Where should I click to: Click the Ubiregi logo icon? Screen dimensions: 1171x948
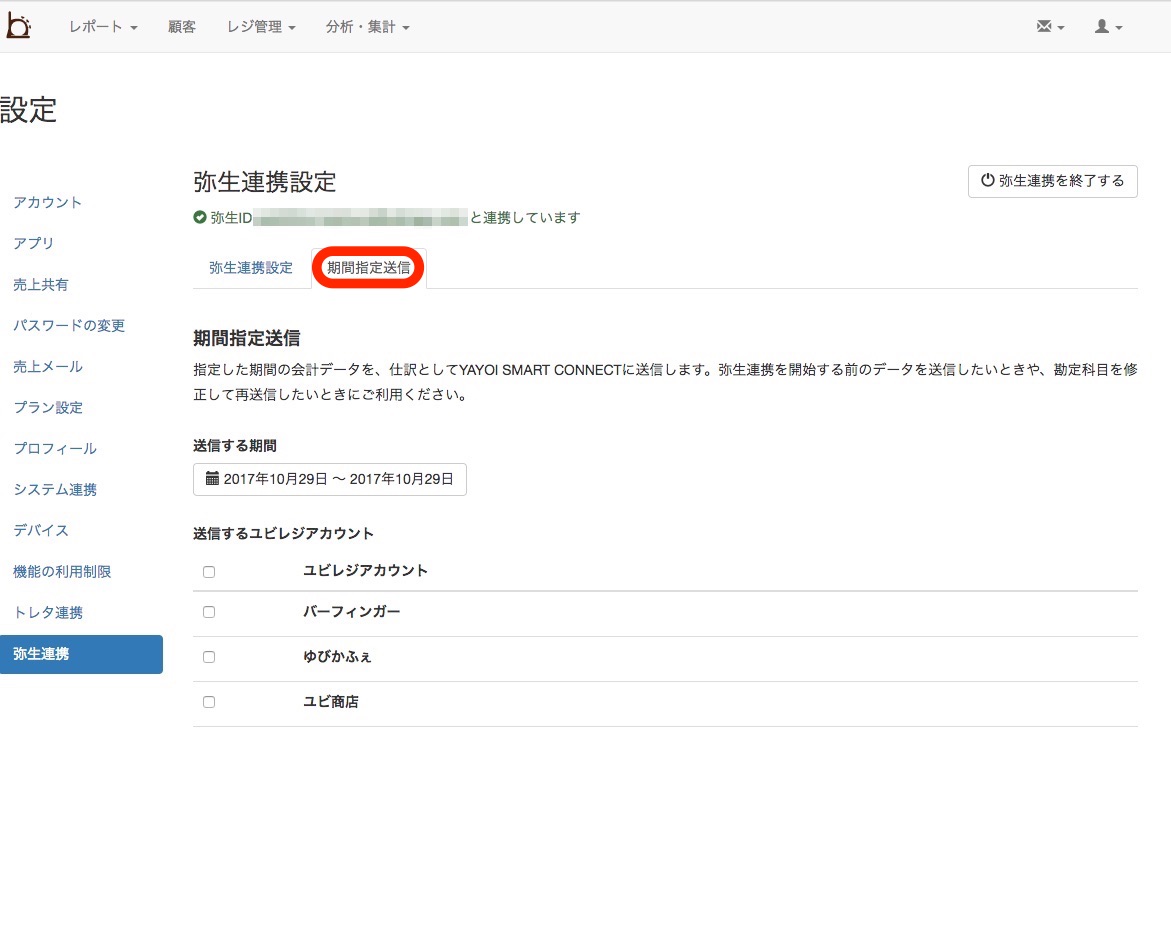pos(18,26)
